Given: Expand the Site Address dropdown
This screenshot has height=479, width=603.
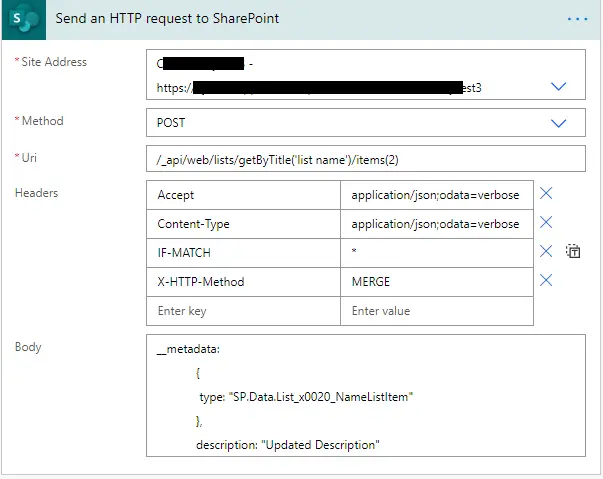Looking at the screenshot, I should [558, 86].
